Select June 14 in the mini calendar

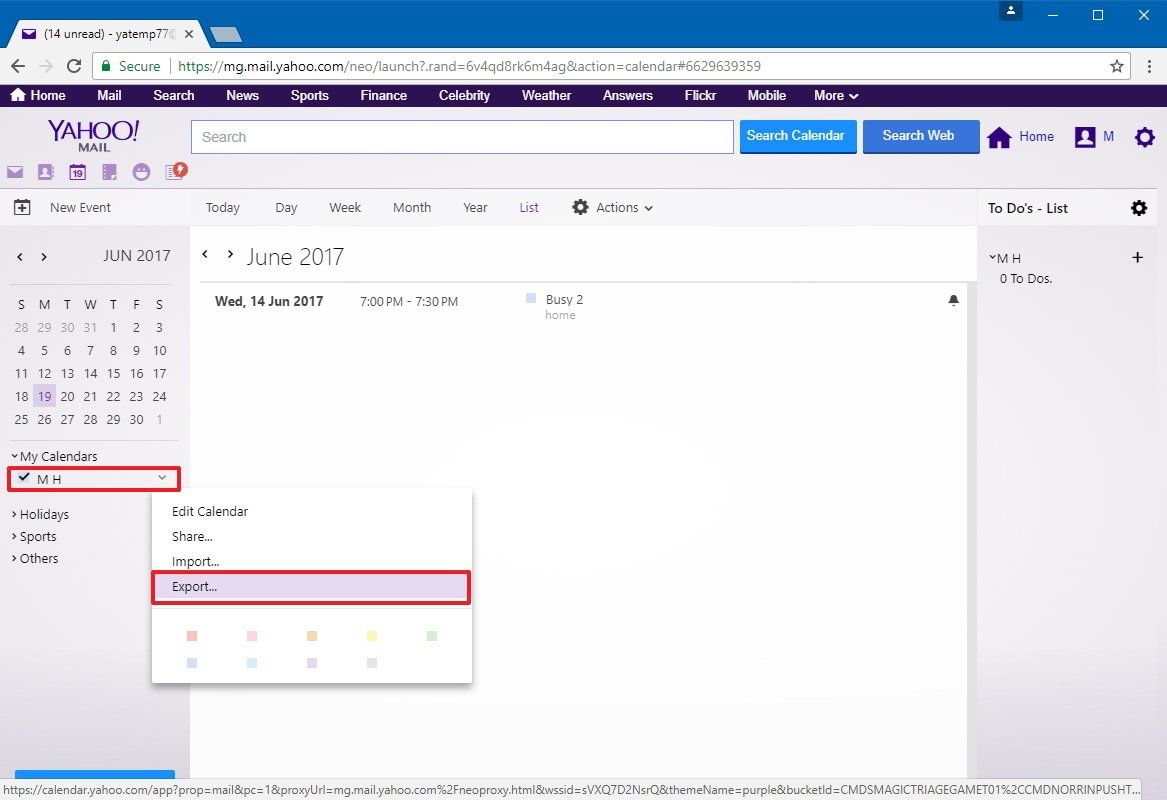[x=90, y=374]
